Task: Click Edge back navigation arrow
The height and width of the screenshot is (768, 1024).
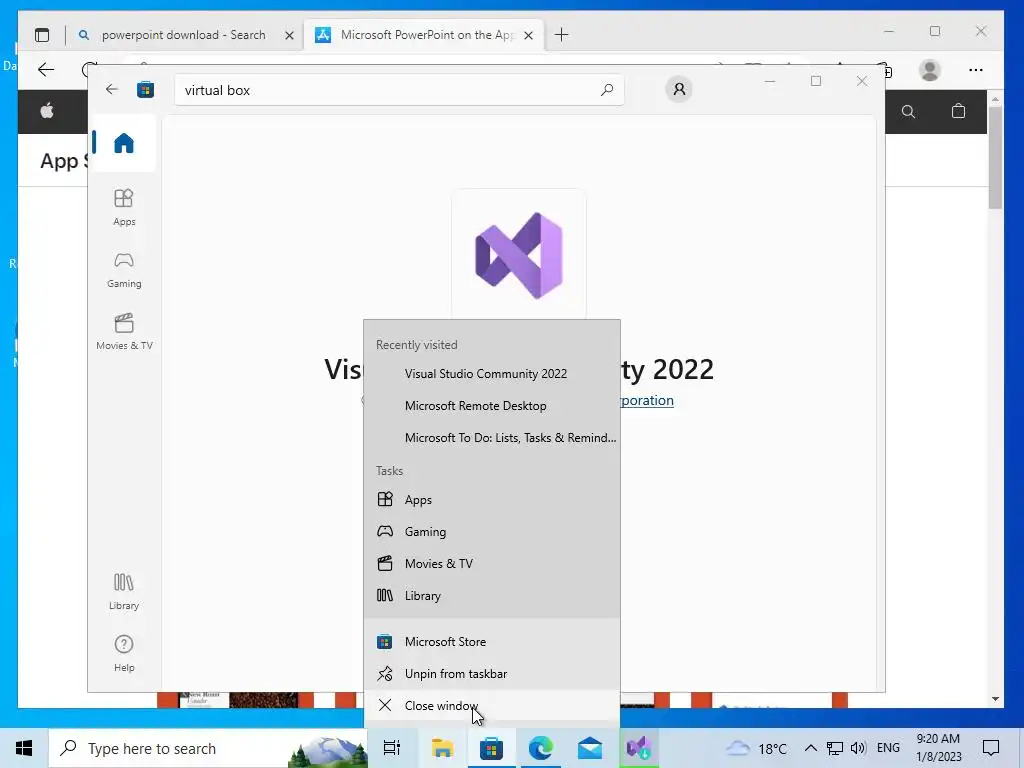Action: tap(46, 69)
